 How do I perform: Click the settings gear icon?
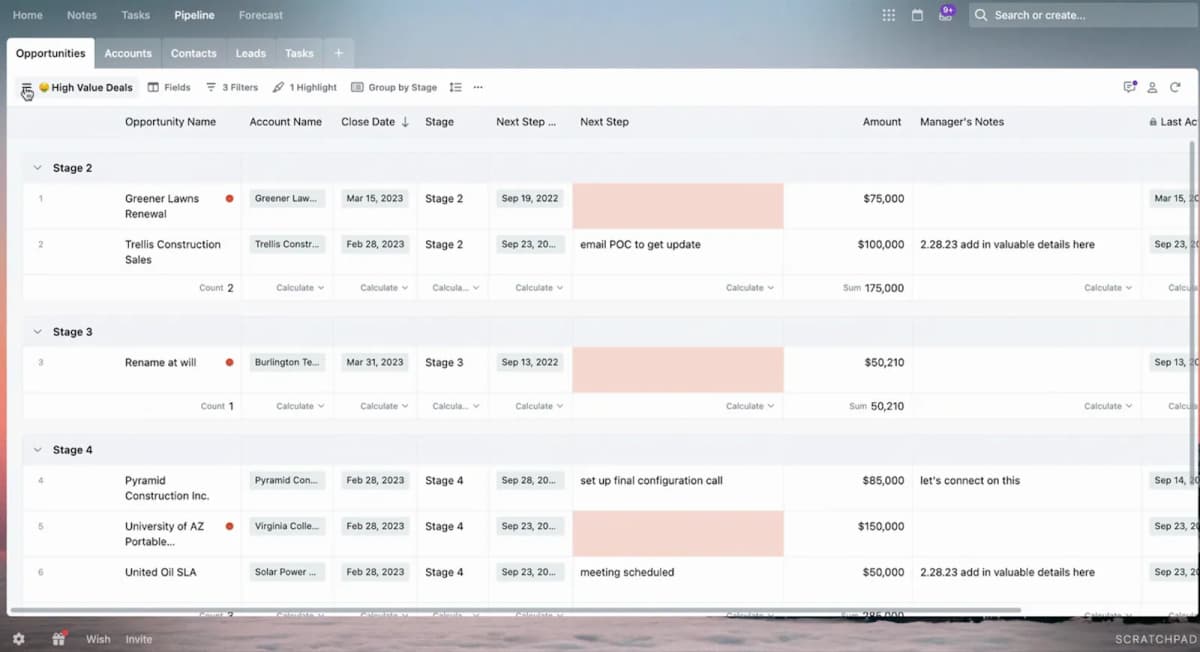click(x=18, y=638)
